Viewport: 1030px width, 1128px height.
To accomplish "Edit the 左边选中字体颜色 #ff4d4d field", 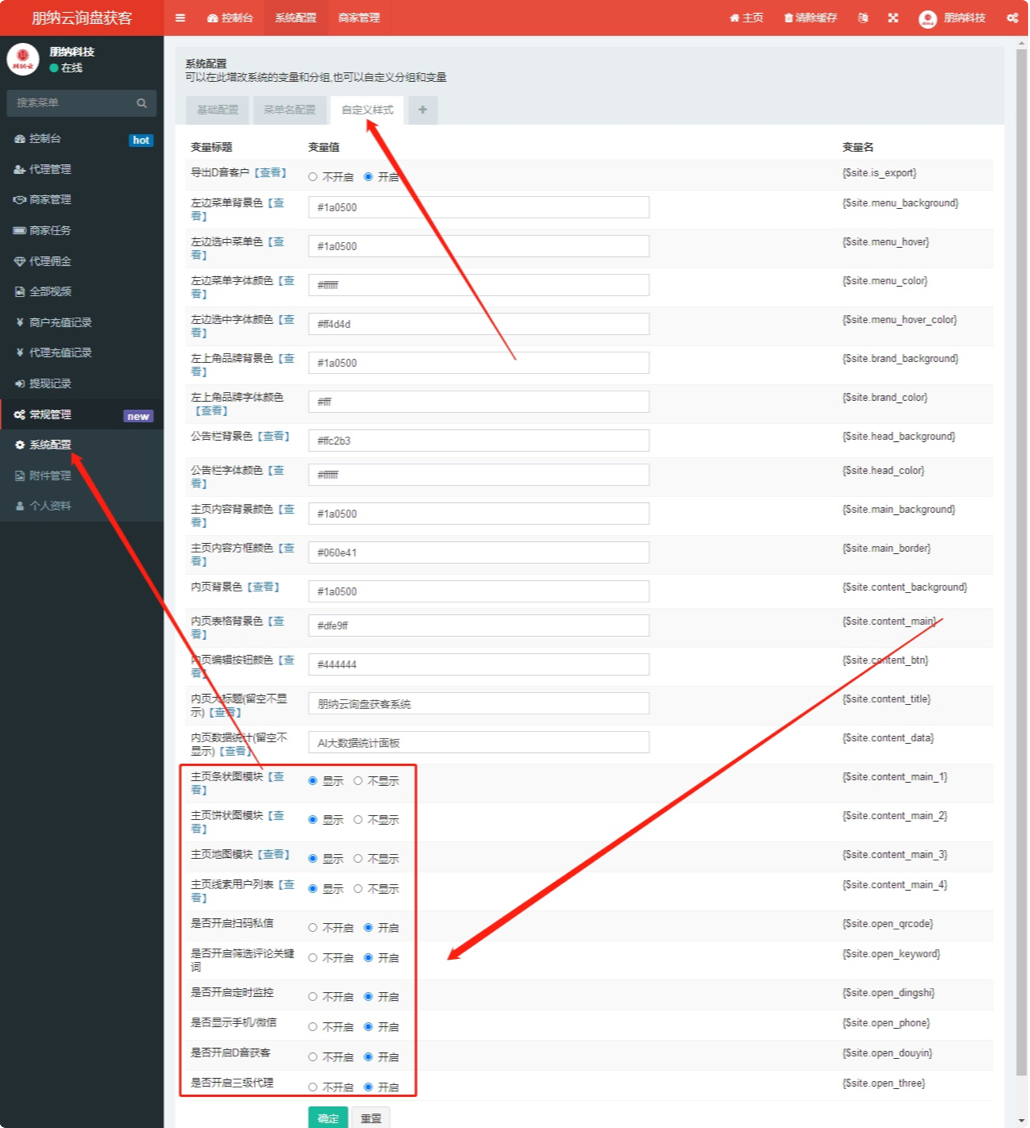I will pos(478,324).
